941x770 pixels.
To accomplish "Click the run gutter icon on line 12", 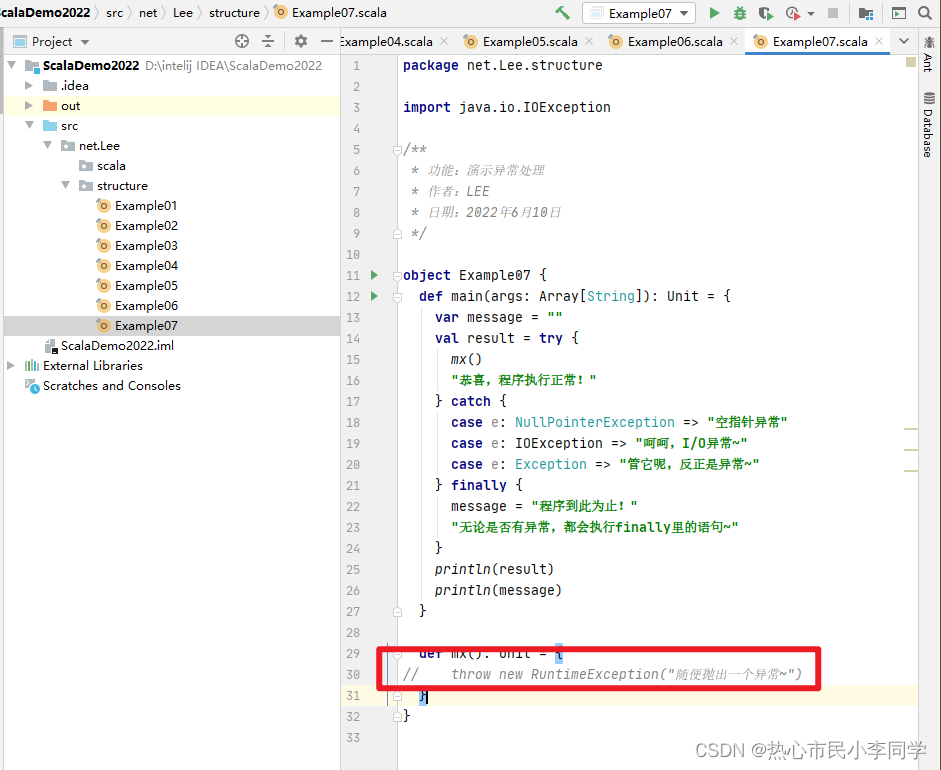I will coord(374,296).
